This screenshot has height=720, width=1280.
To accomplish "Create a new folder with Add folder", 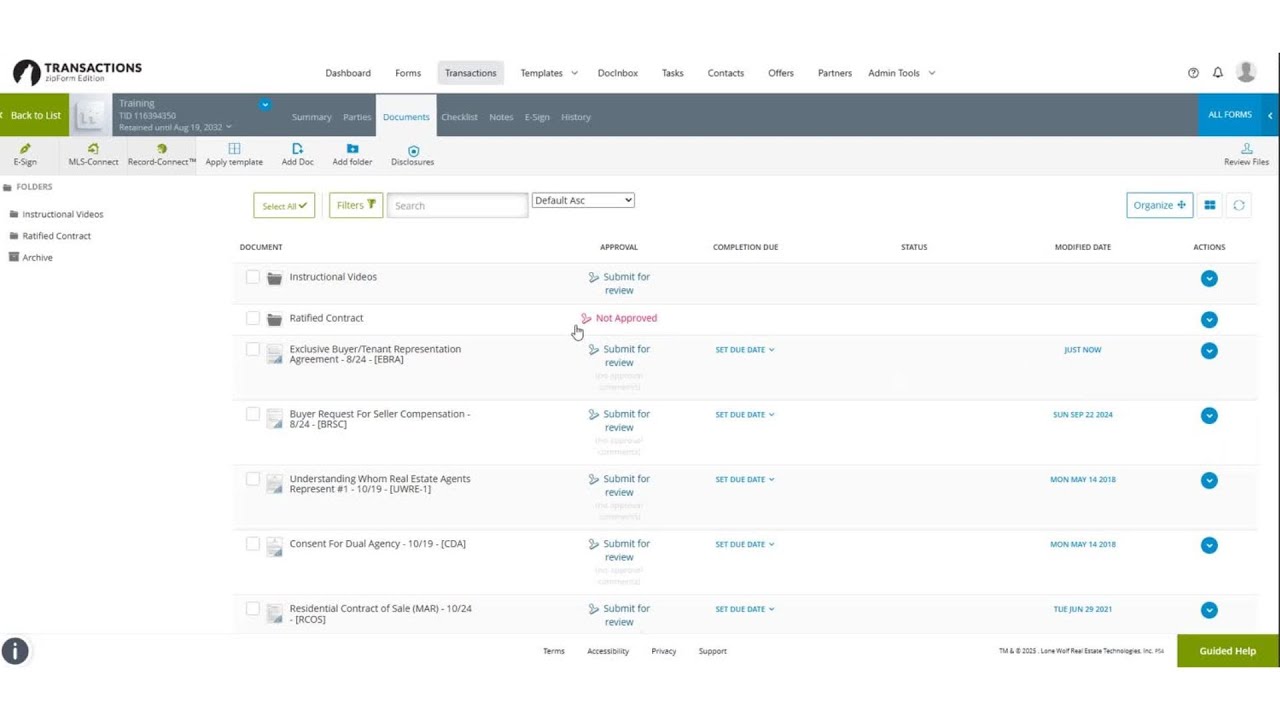I will [352, 154].
